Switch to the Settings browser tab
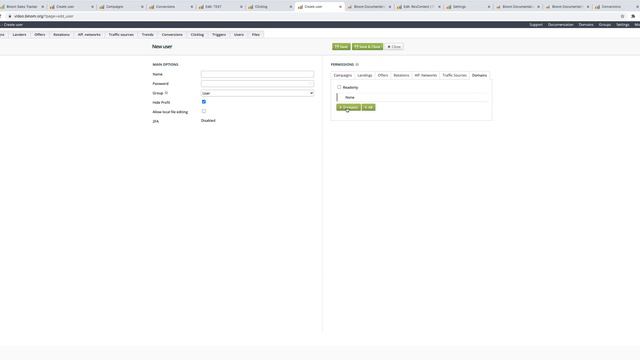This screenshot has height=360, width=640. pyautogui.click(x=468, y=7)
